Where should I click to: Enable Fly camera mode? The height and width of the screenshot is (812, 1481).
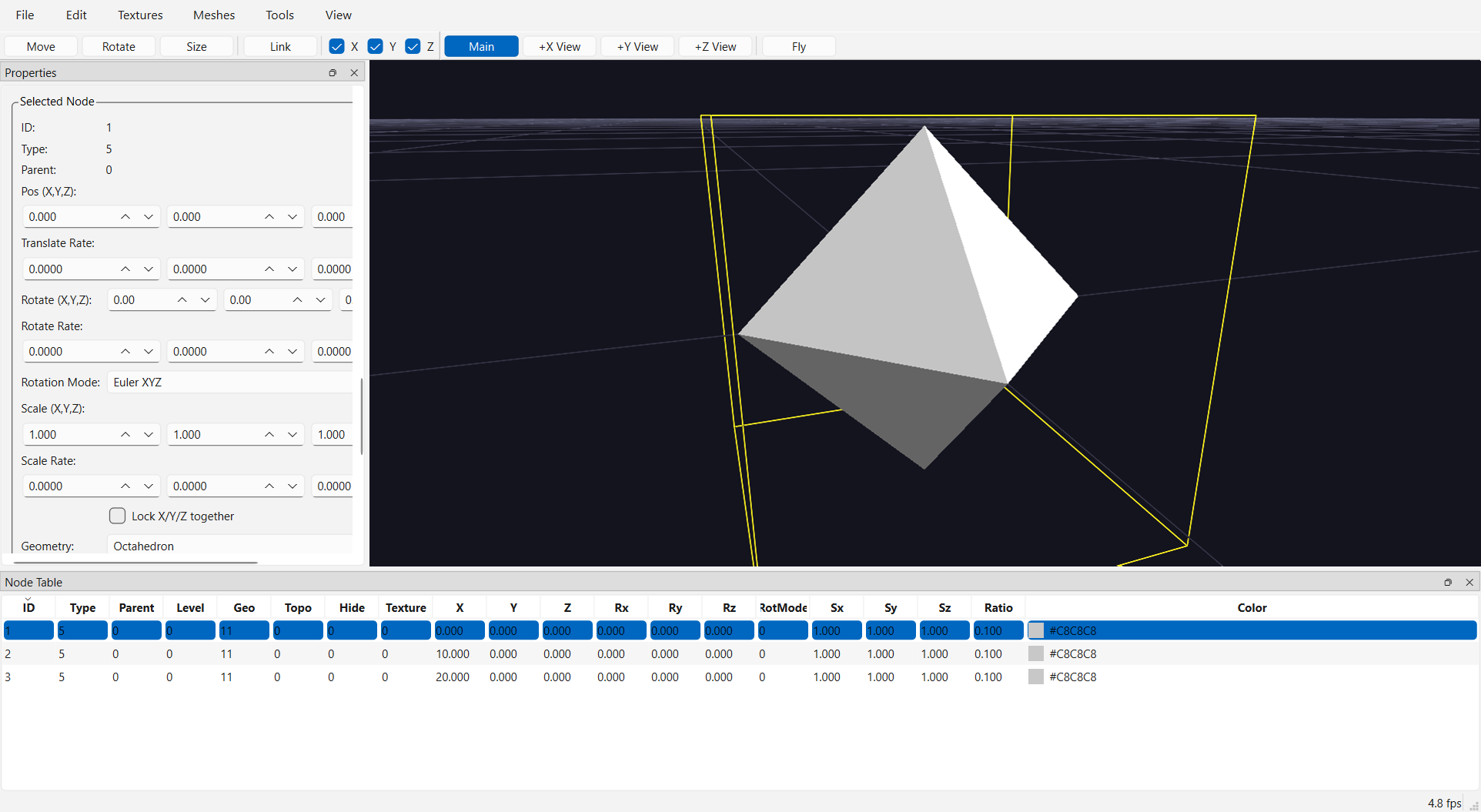click(x=799, y=46)
